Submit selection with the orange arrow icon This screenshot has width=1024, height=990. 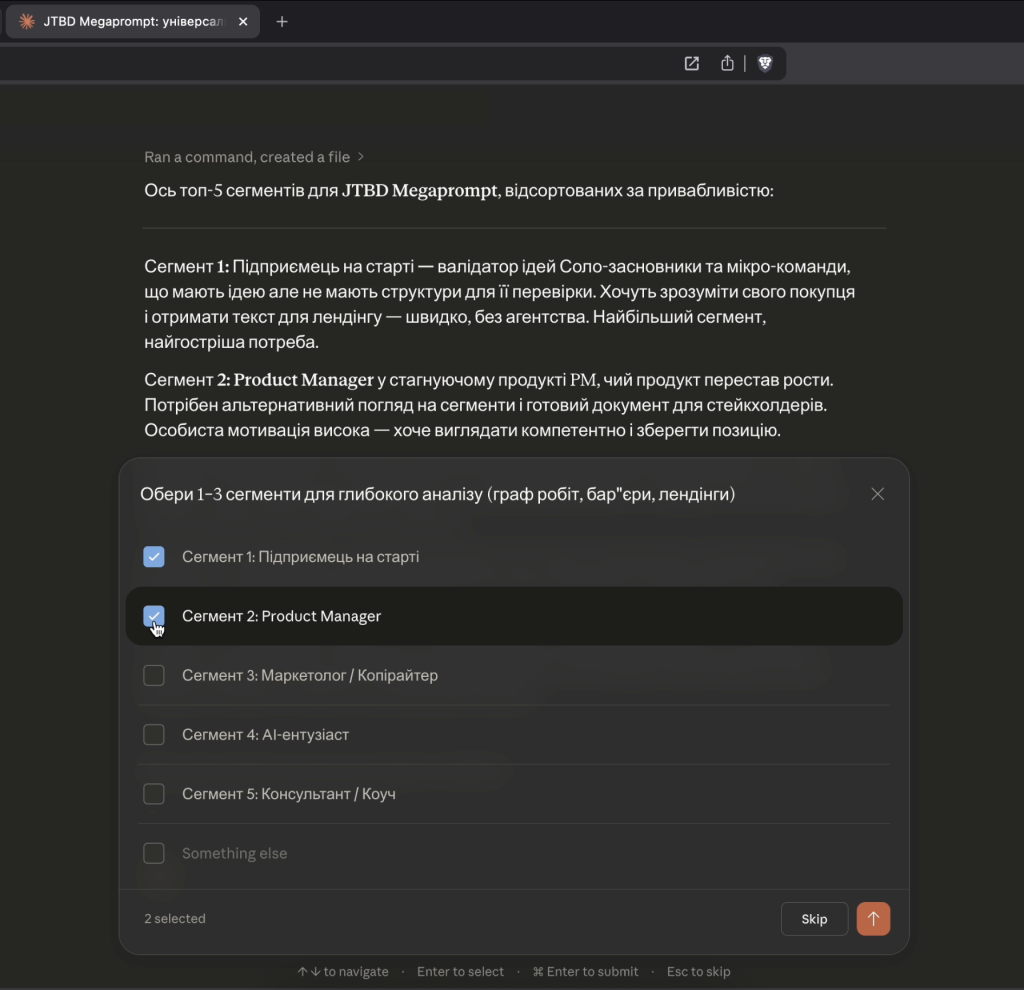pos(873,918)
